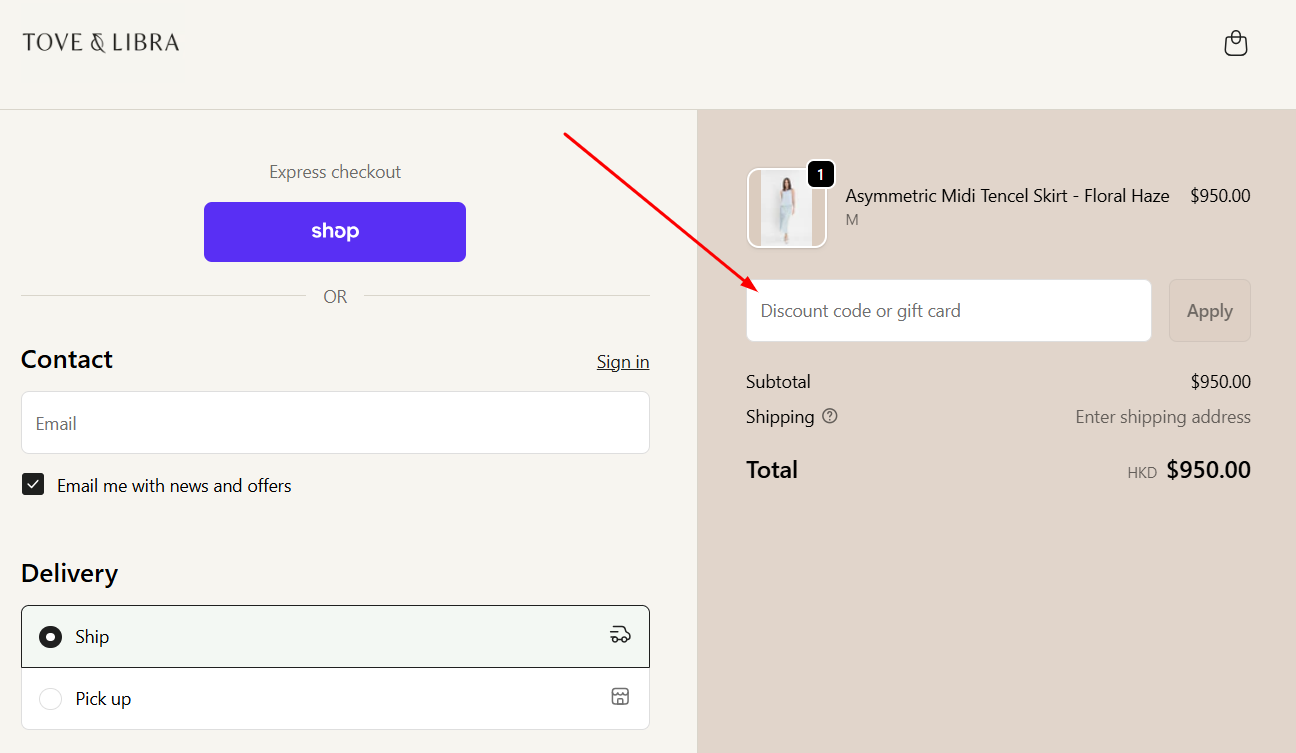Click the Shop Pay express checkout logo
The width and height of the screenshot is (1296, 753).
coord(334,231)
